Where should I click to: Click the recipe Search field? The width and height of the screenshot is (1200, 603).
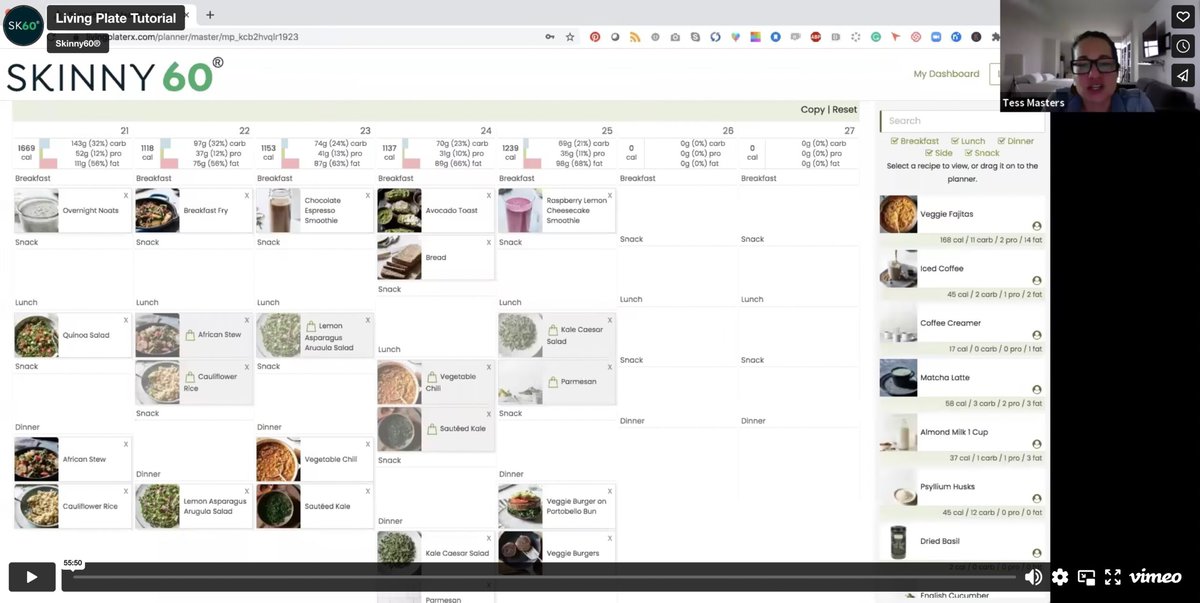[x=962, y=121]
